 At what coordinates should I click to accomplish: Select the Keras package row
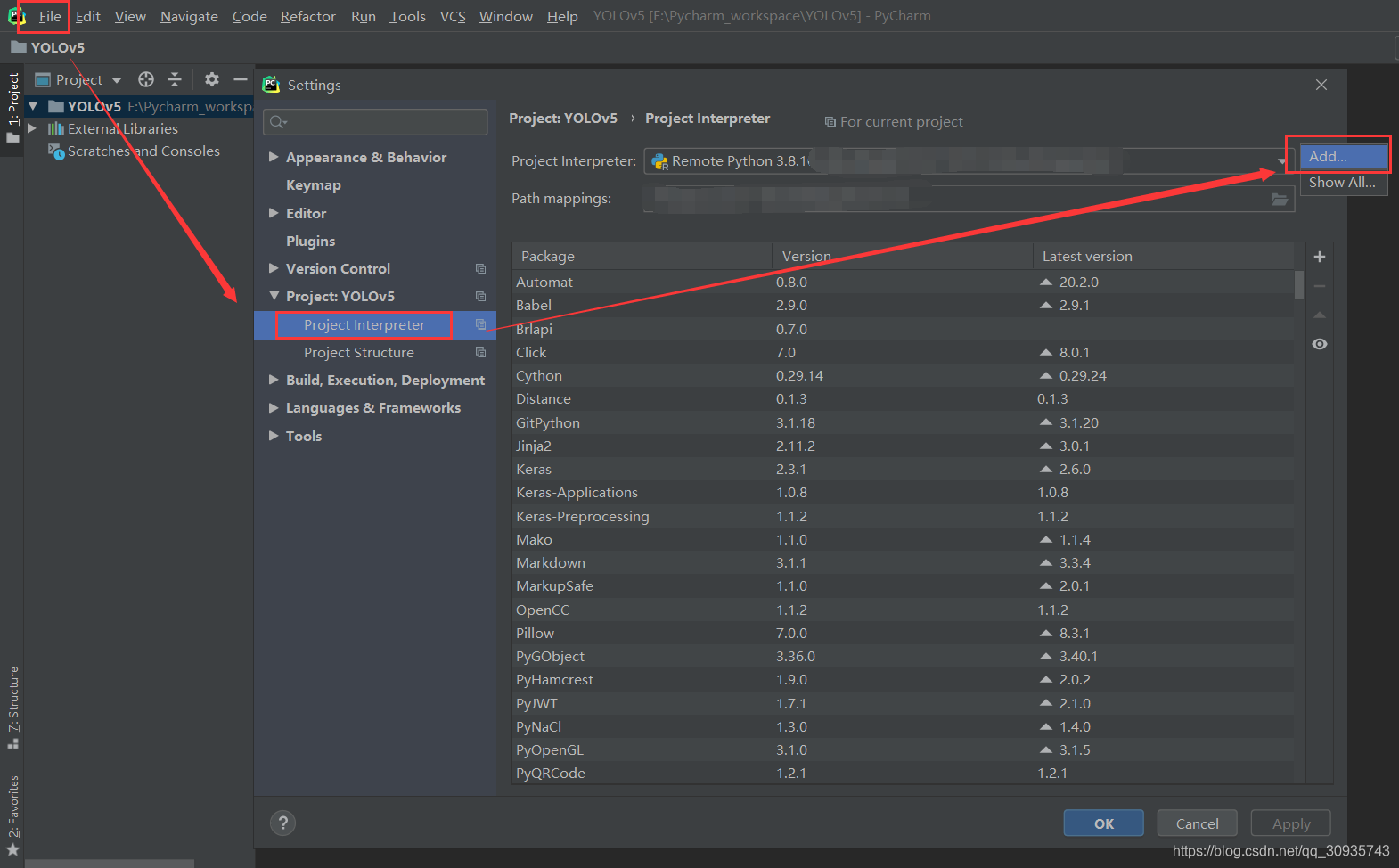903,469
